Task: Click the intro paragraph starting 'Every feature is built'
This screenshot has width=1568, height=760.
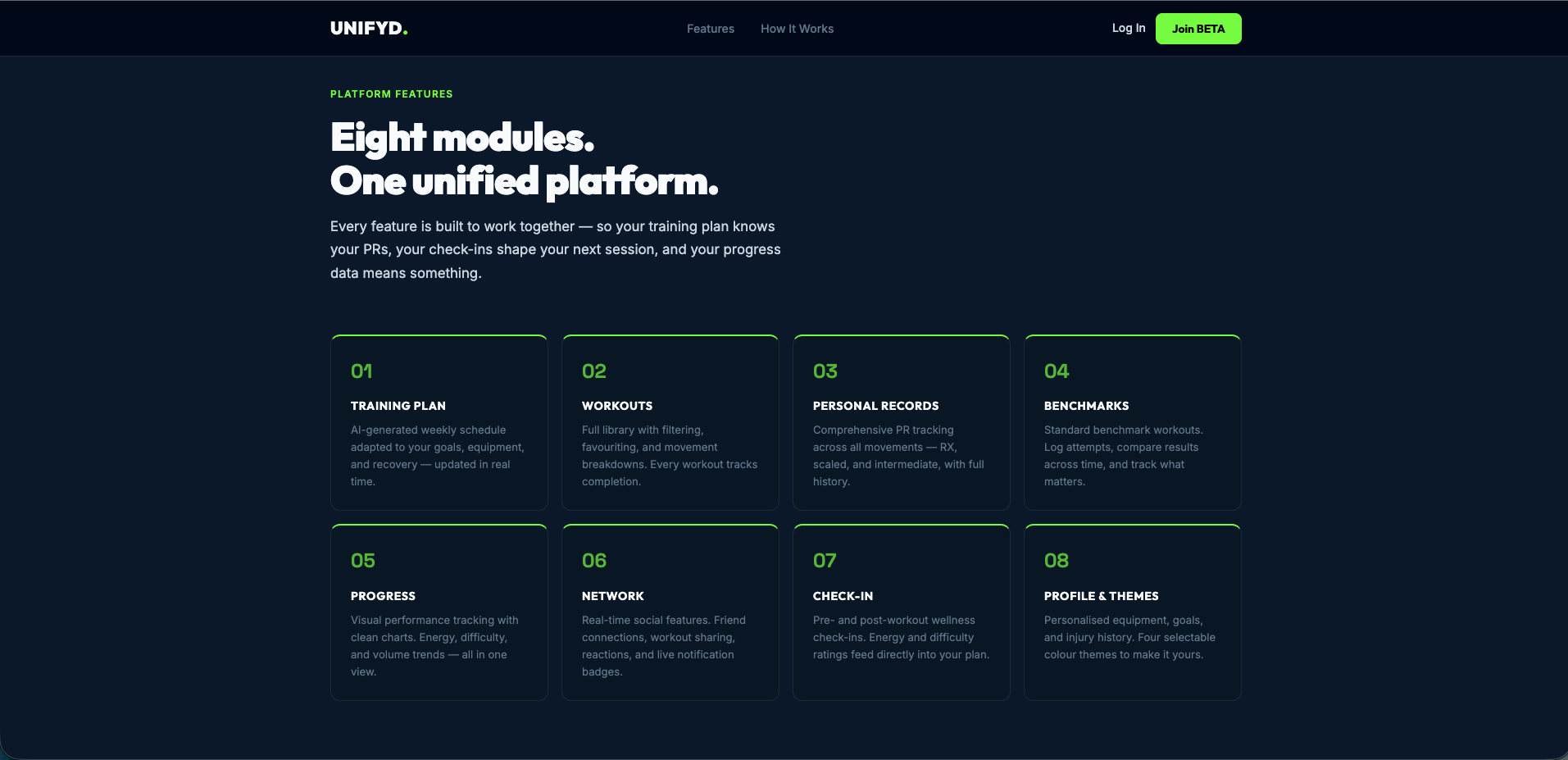Action: pos(556,249)
